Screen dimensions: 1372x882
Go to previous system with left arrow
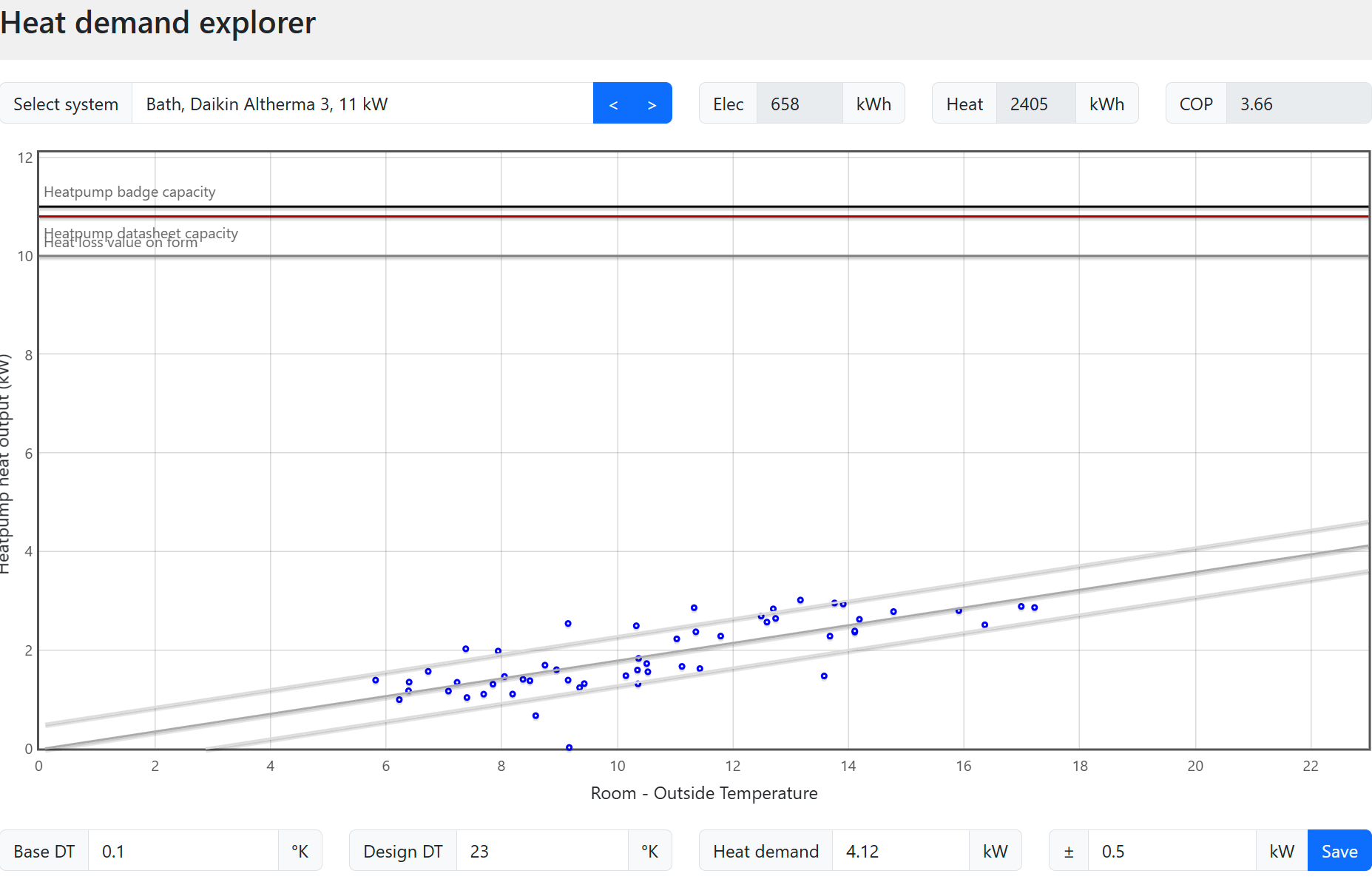[613, 104]
